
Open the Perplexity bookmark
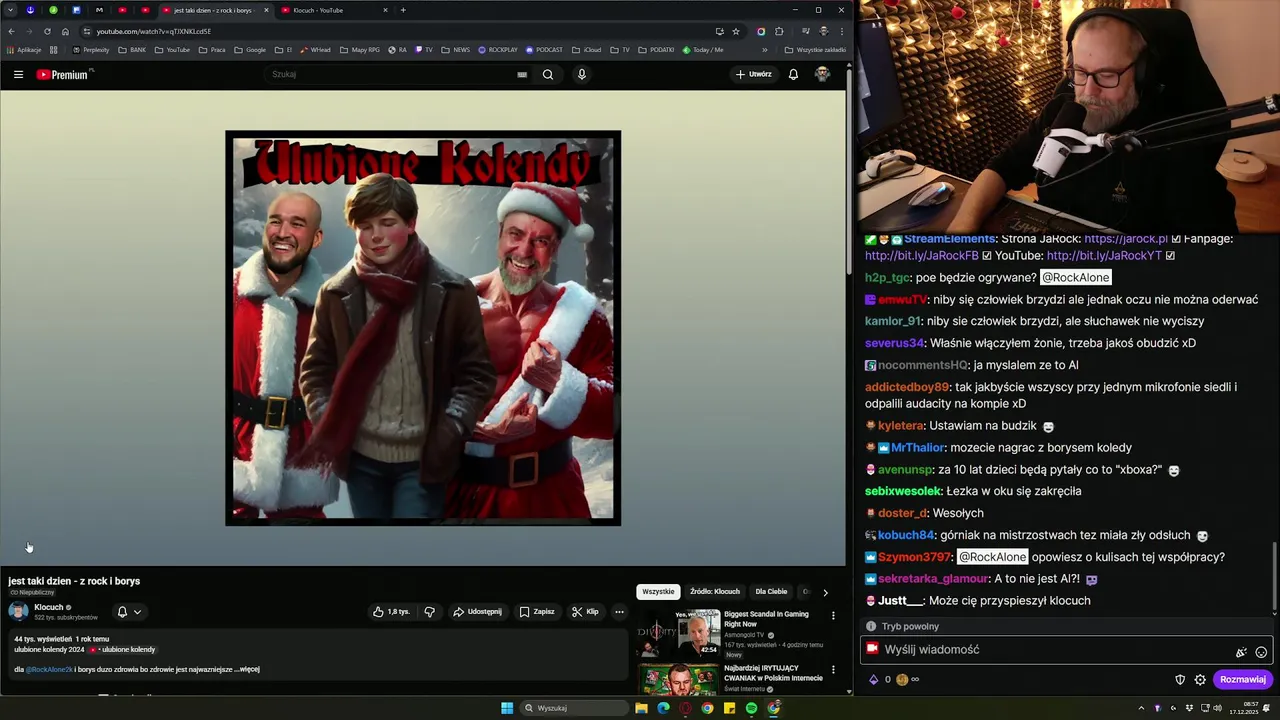(91, 50)
